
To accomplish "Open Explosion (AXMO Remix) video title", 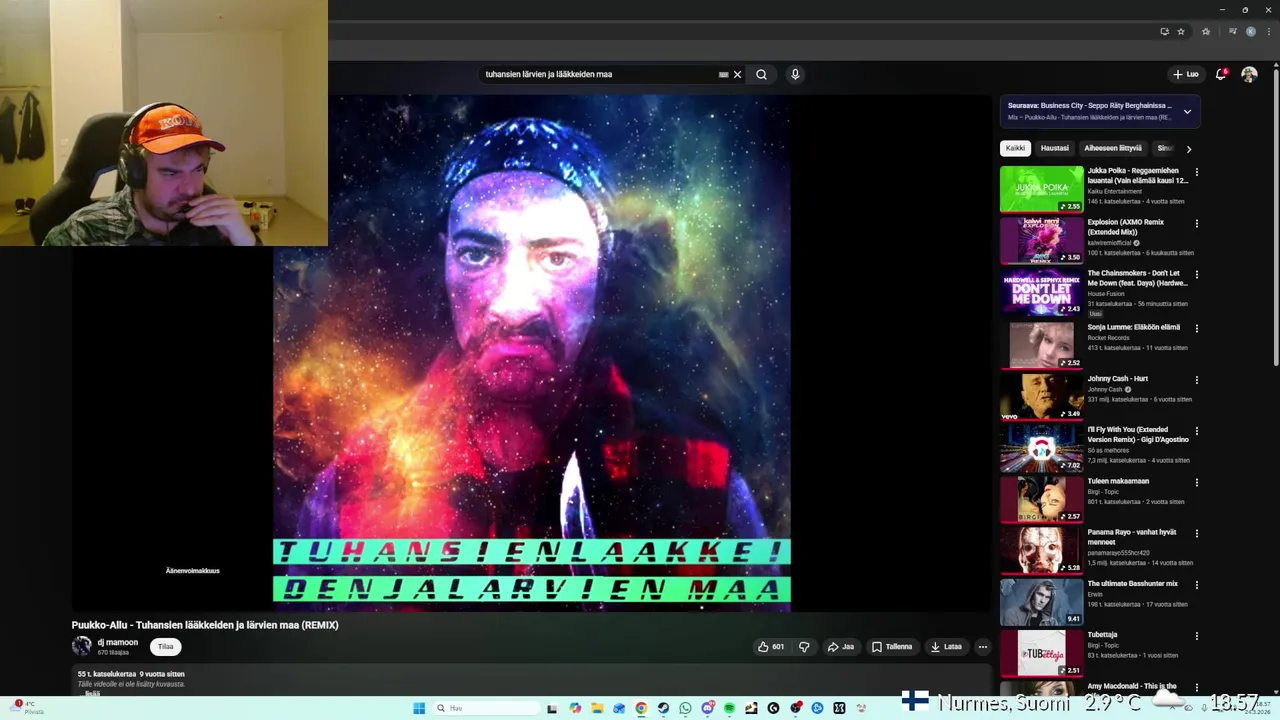I will click(x=1126, y=227).
